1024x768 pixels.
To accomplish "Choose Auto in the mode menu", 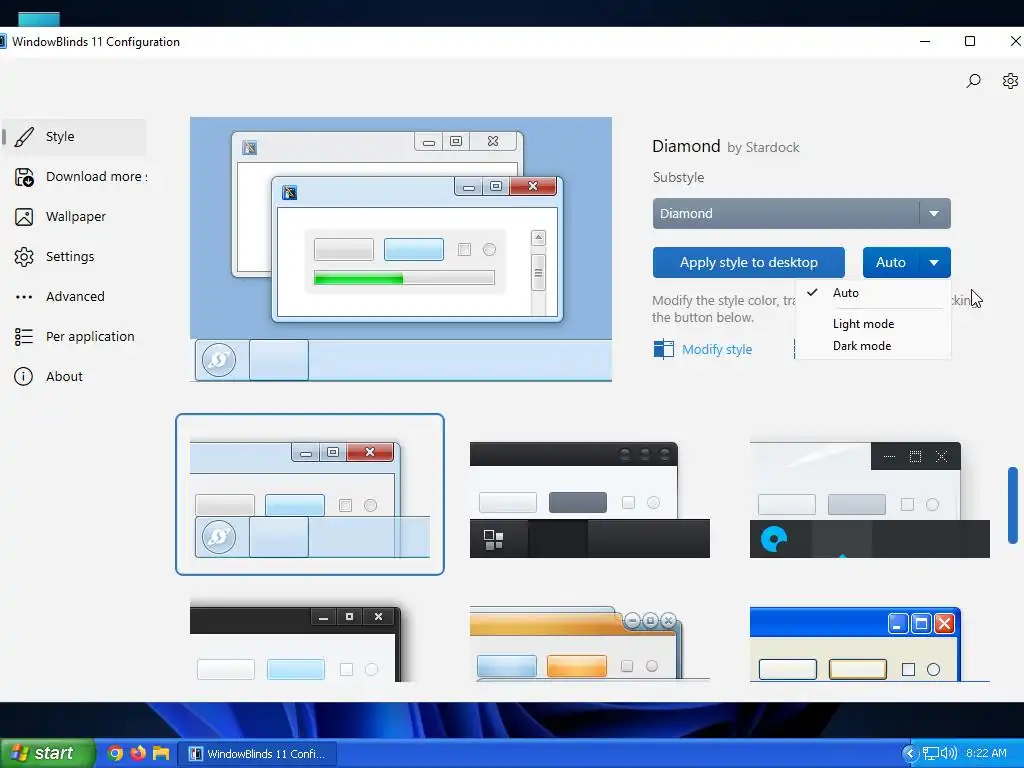I will click(x=873, y=293).
